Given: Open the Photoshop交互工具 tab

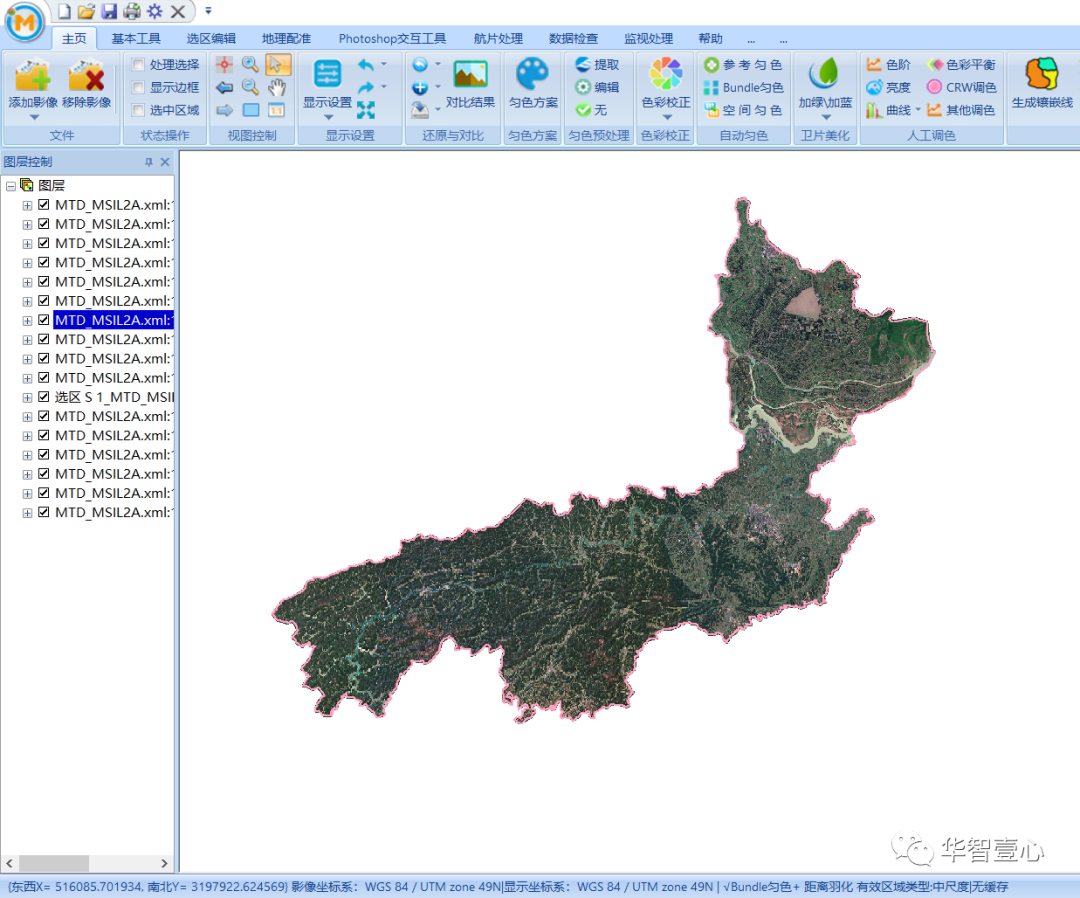Looking at the screenshot, I should coord(392,39).
